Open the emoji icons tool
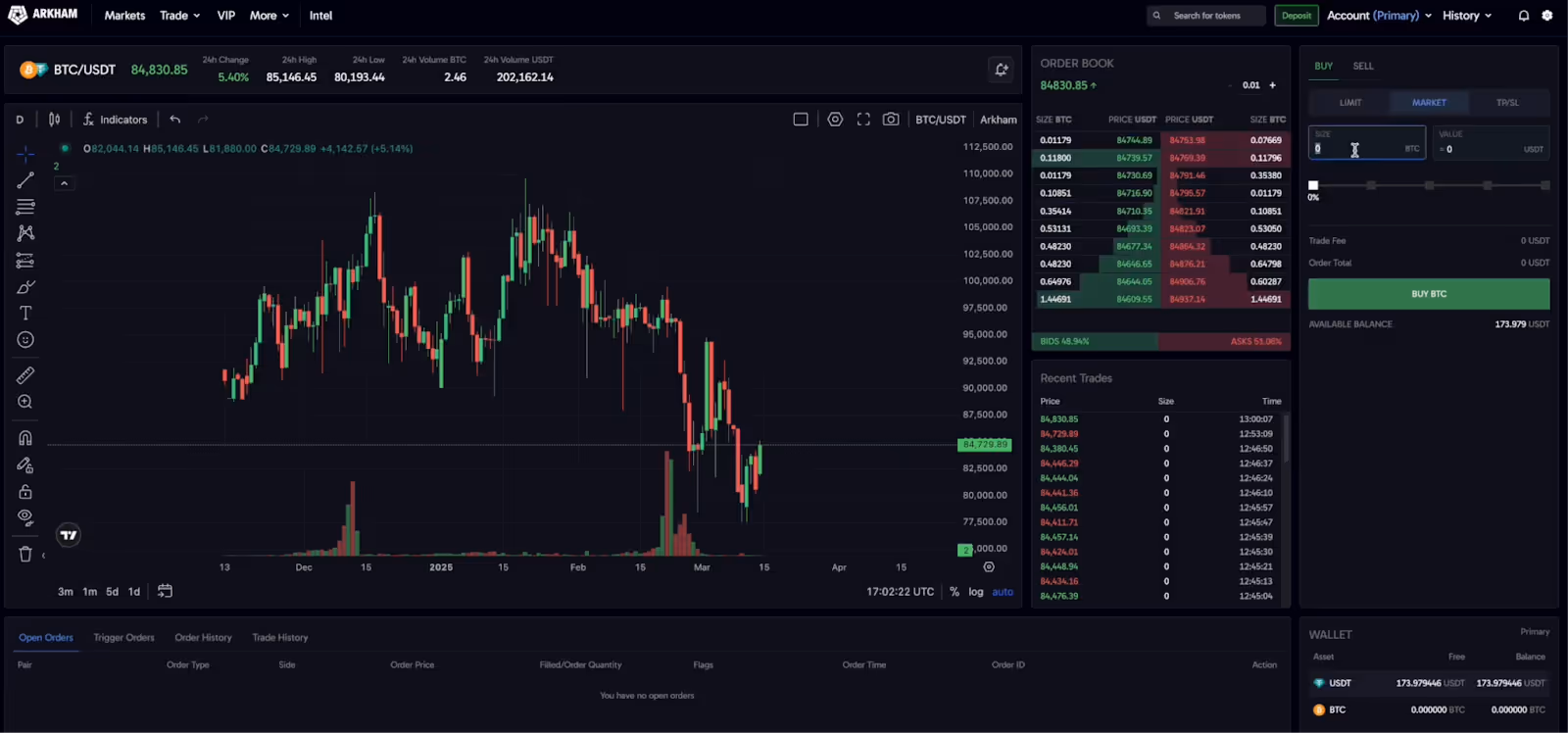Viewport: 1568px width, 733px height. point(25,340)
